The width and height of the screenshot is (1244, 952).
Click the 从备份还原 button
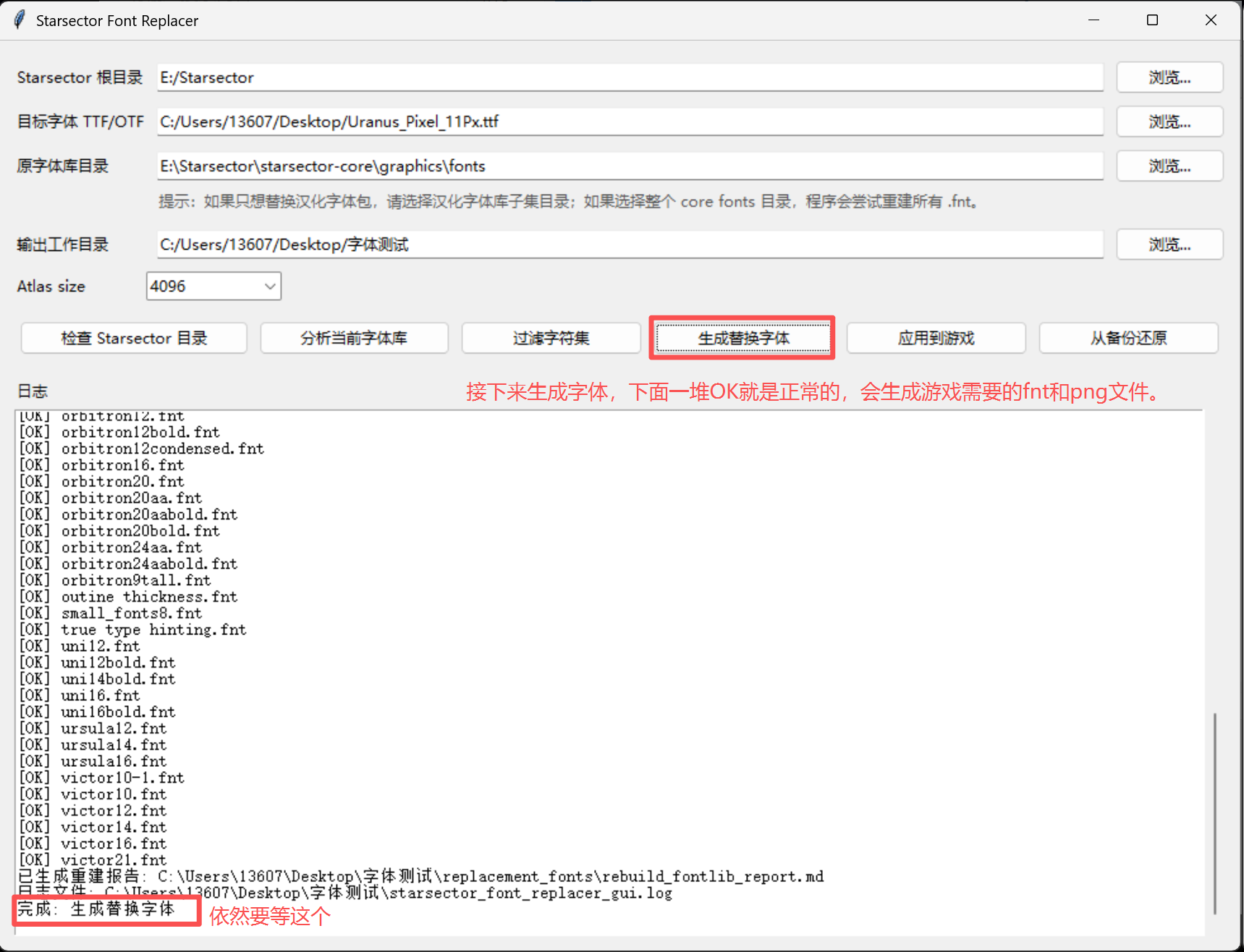pyautogui.click(x=1128, y=338)
